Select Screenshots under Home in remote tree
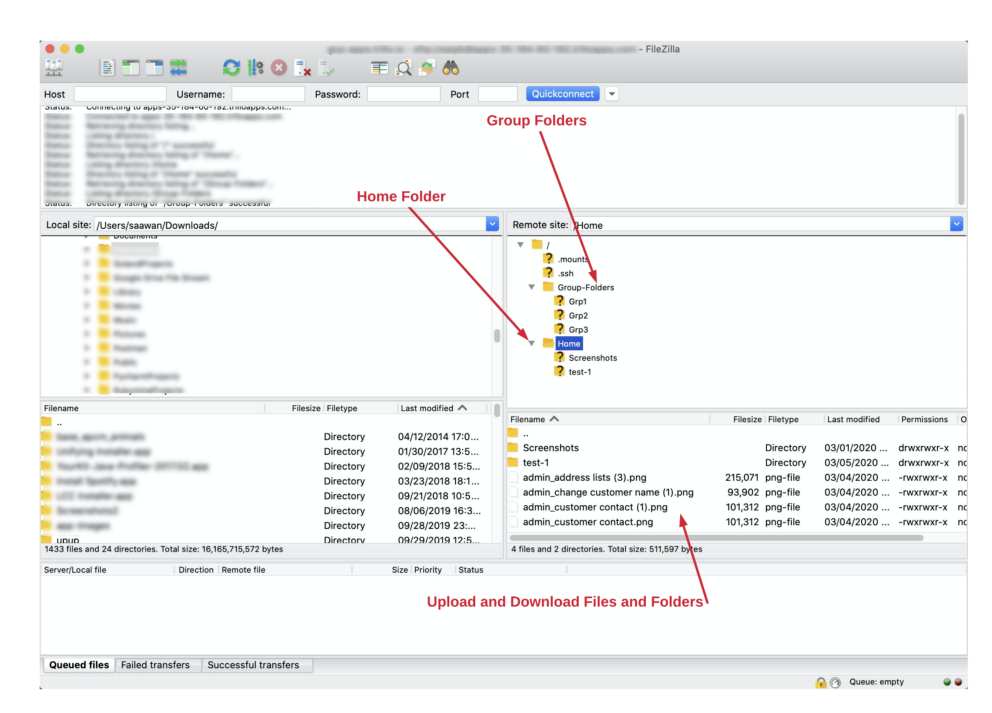992x713 pixels. coord(592,357)
